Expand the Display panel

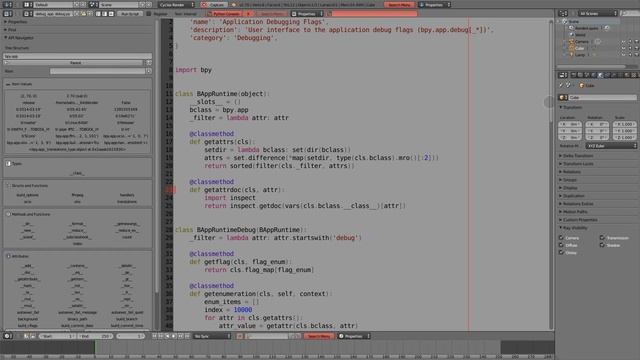tap(569, 188)
